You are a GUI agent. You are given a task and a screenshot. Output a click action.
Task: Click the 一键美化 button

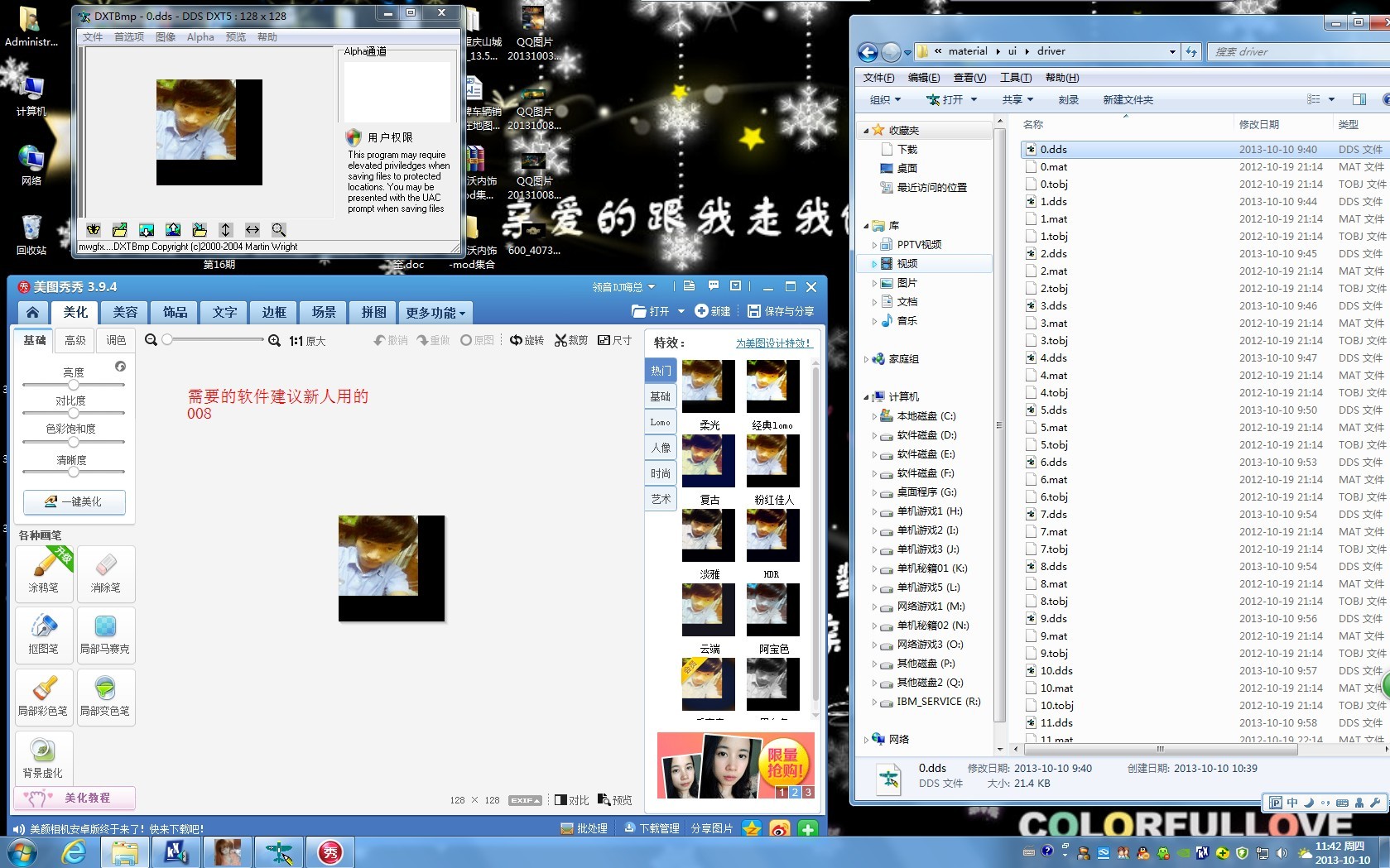click(75, 501)
